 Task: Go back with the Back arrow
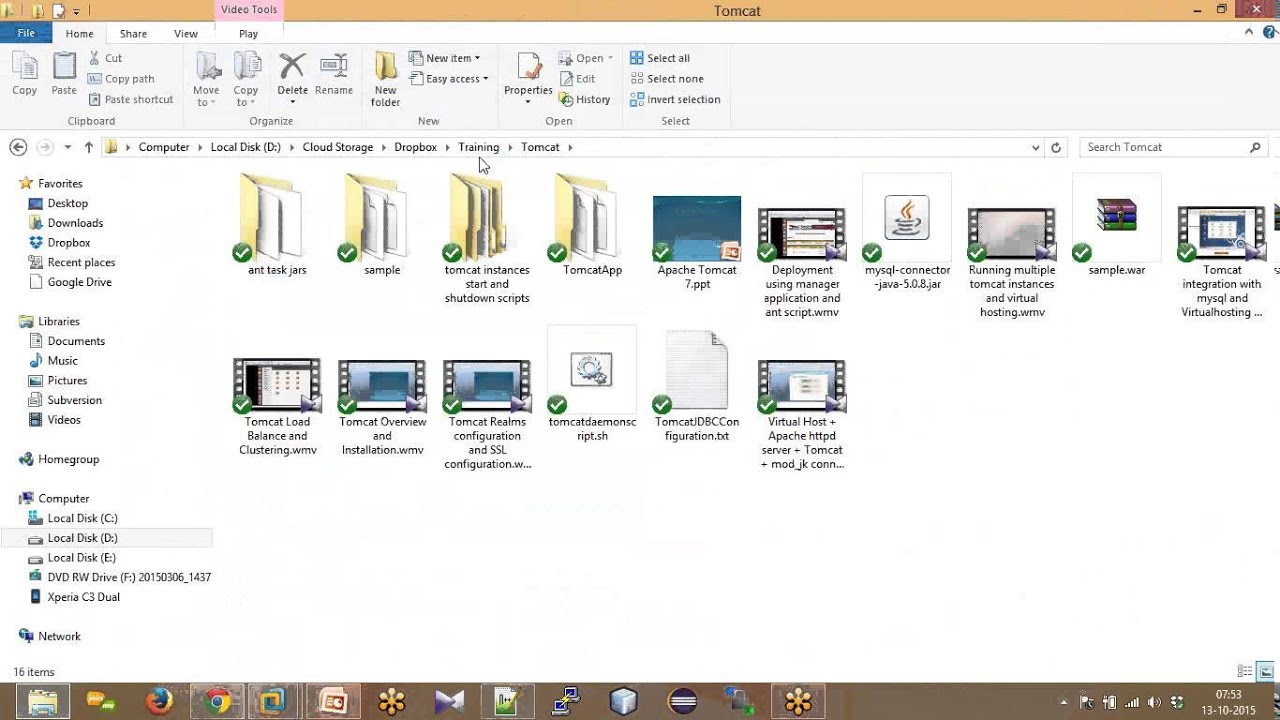click(x=18, y=147)
